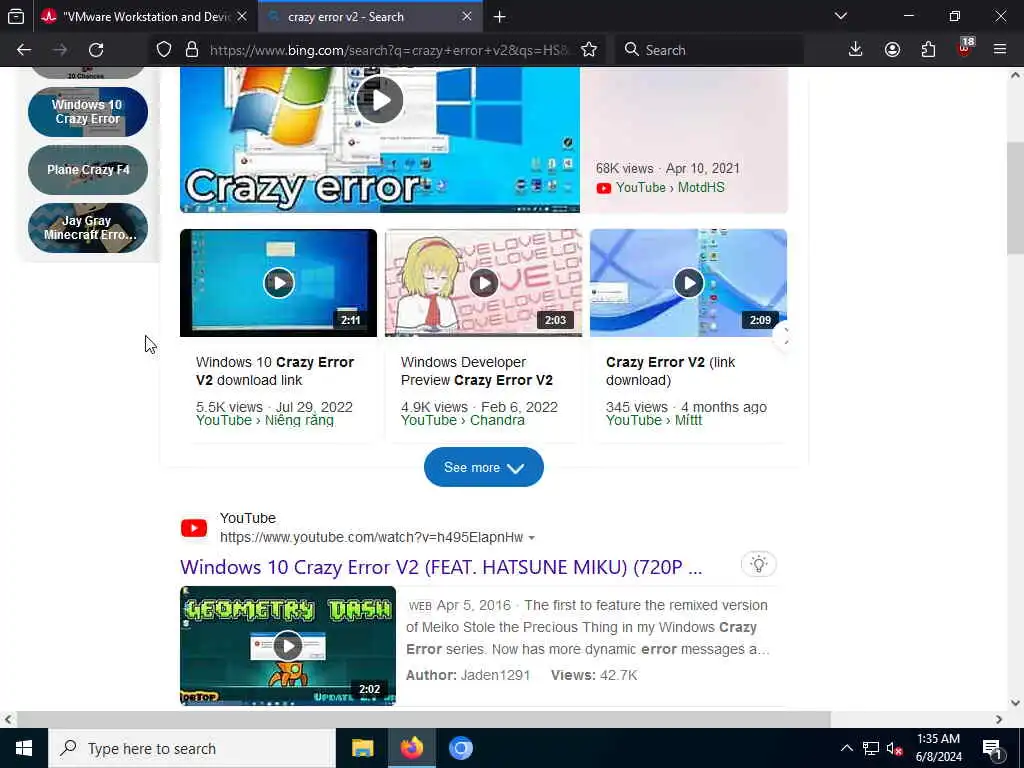Click the page vertical scrollbar thumb
Viewport: 1024px width, 768px height.
(1015, 198)
